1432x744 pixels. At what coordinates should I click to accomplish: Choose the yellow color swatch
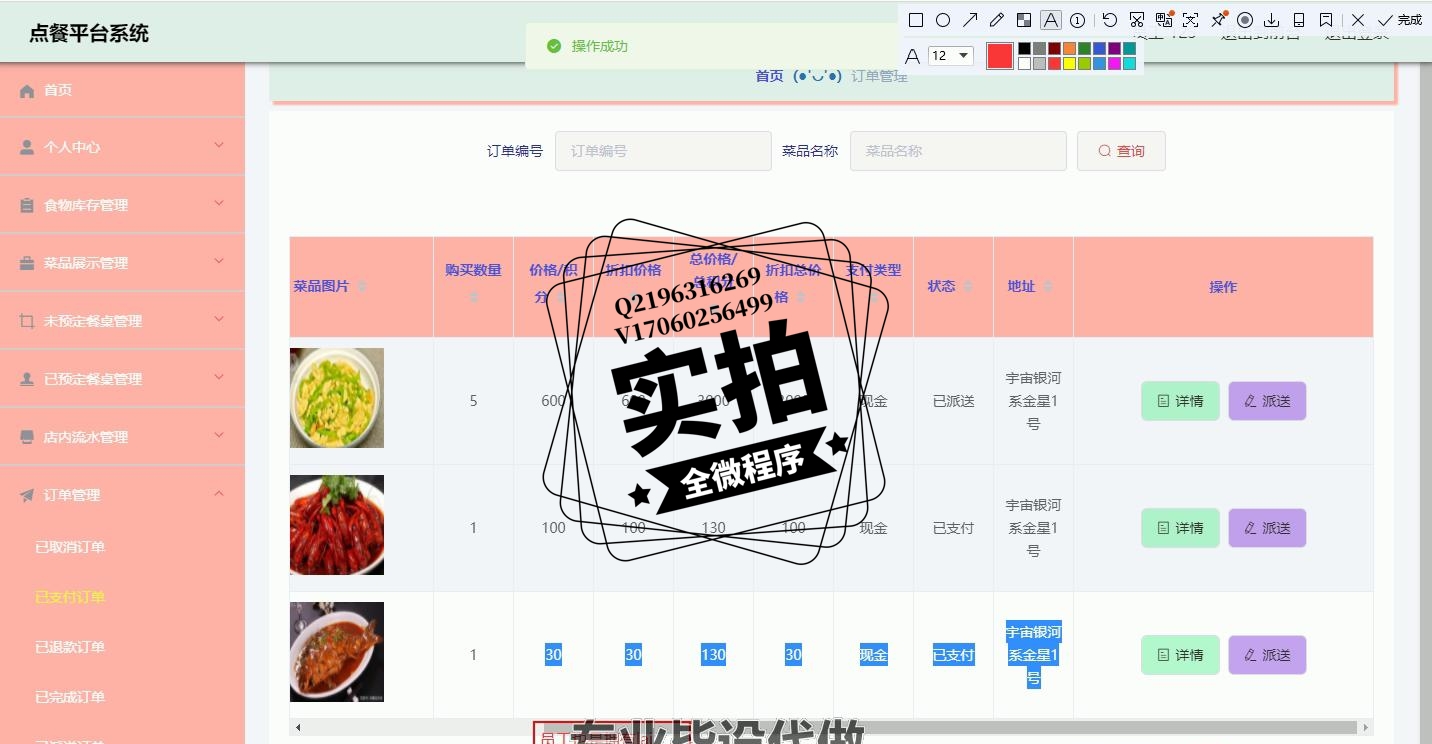coord(1069,63)
